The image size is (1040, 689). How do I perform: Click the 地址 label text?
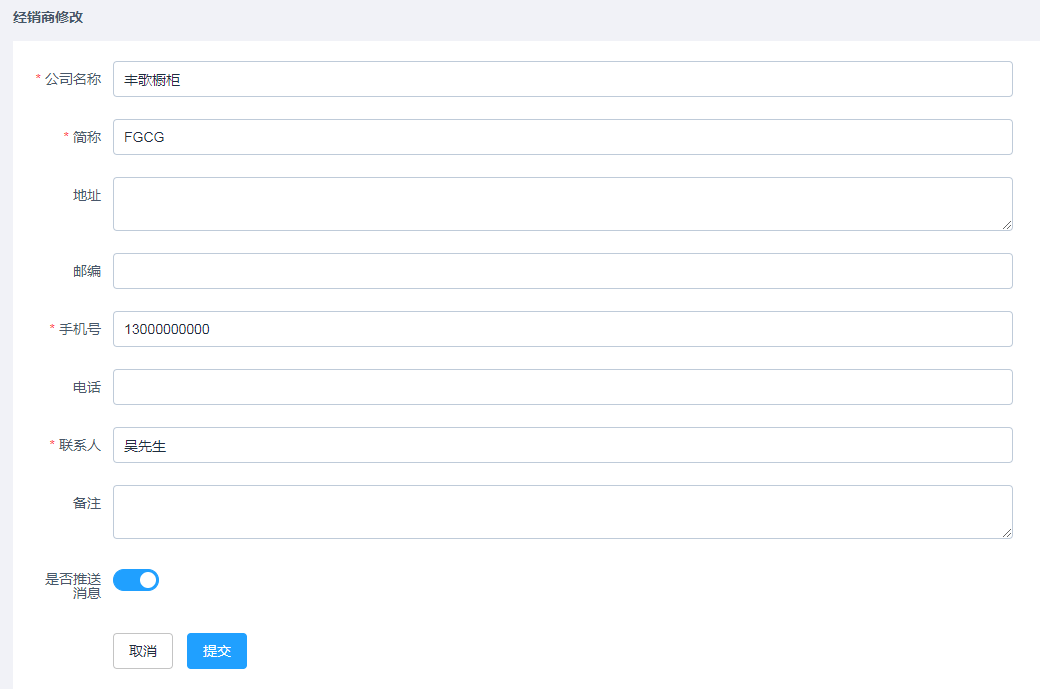pyautogui.click(x=87, y=195)
